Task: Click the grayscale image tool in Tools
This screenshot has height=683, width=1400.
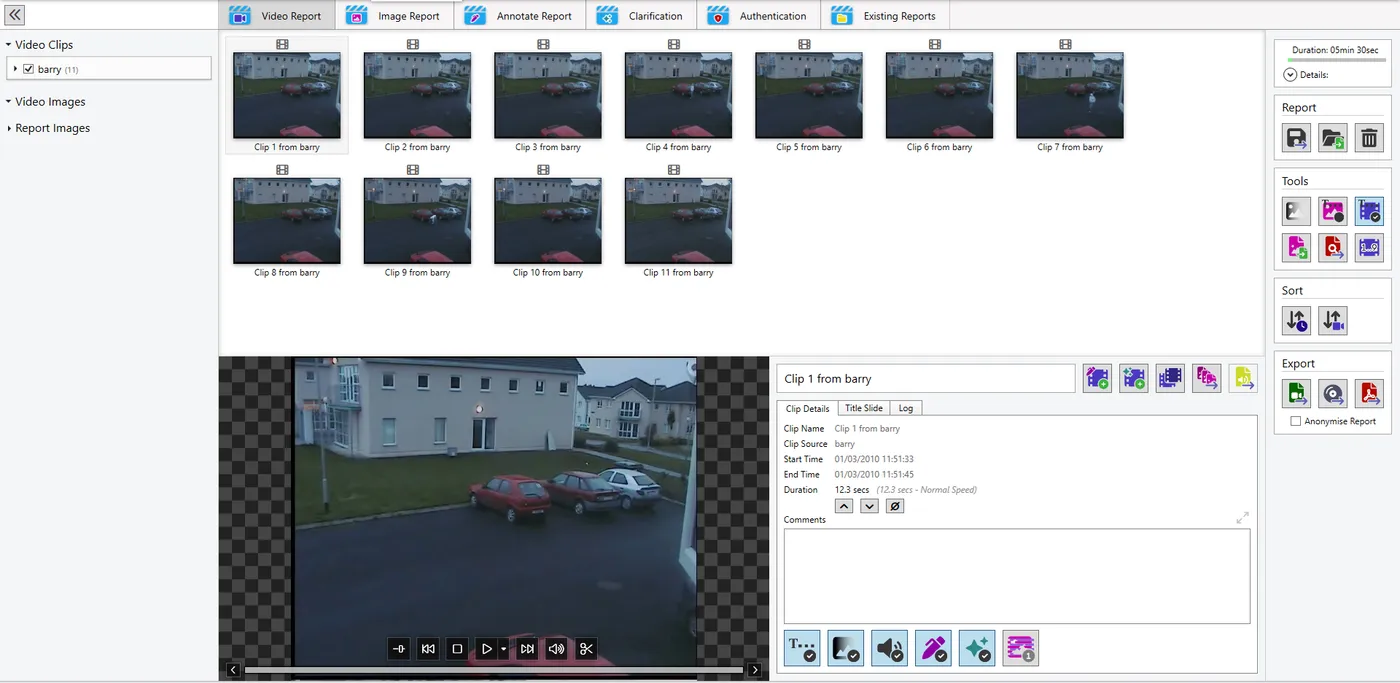Action: [x=1296, y=211]
